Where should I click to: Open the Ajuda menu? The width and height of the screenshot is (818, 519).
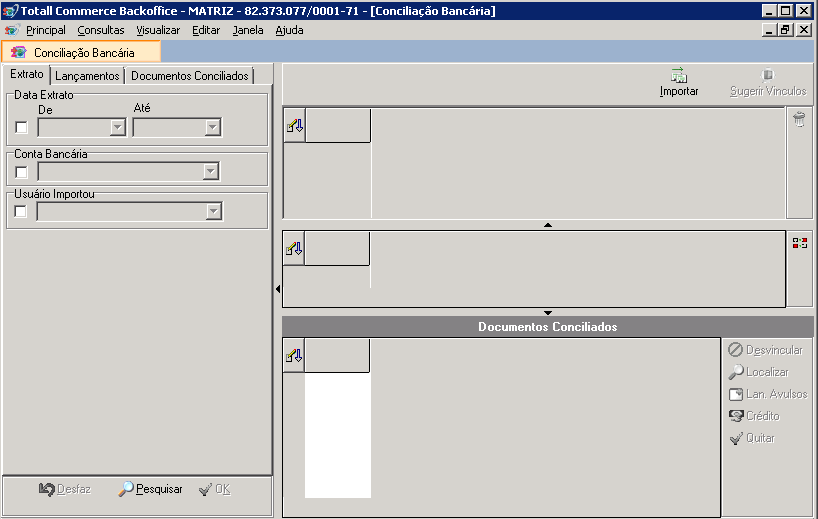tap(290, 30)
